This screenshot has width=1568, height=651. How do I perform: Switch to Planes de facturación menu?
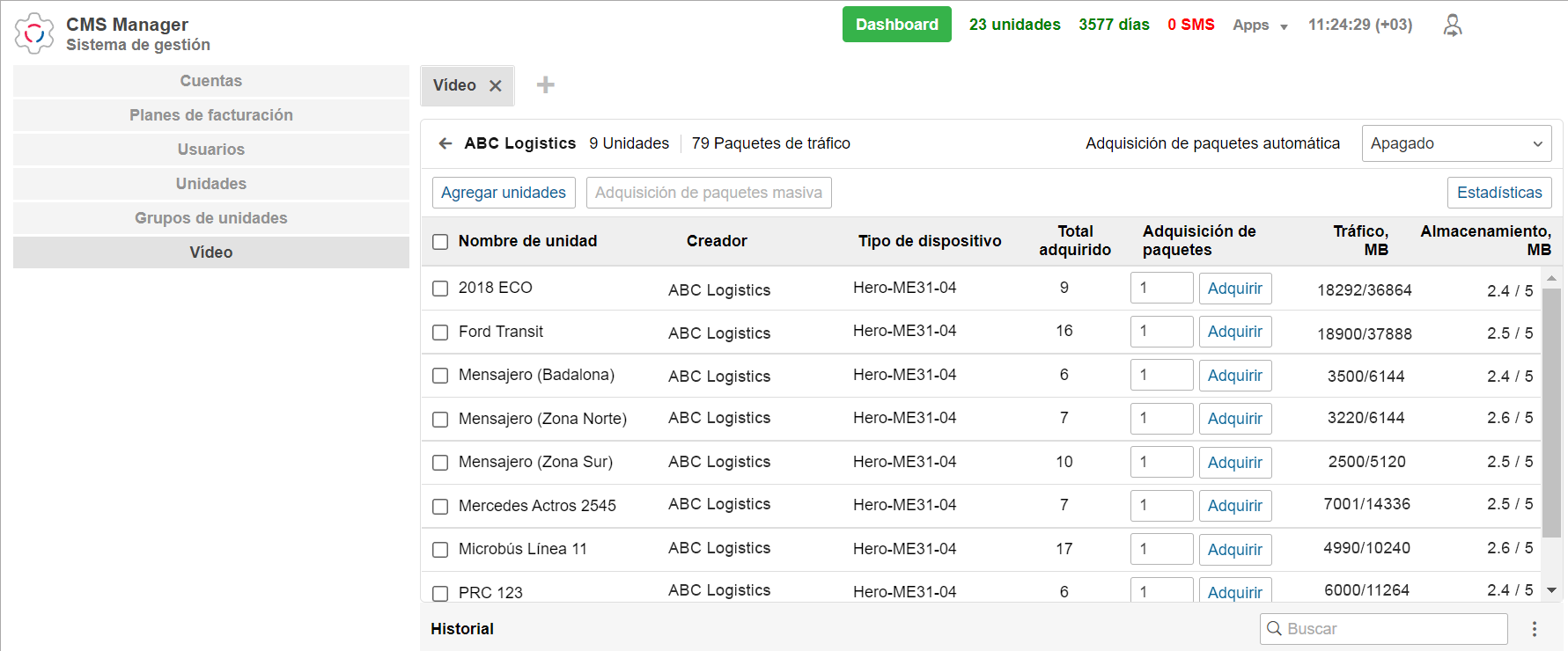point(211,115)
